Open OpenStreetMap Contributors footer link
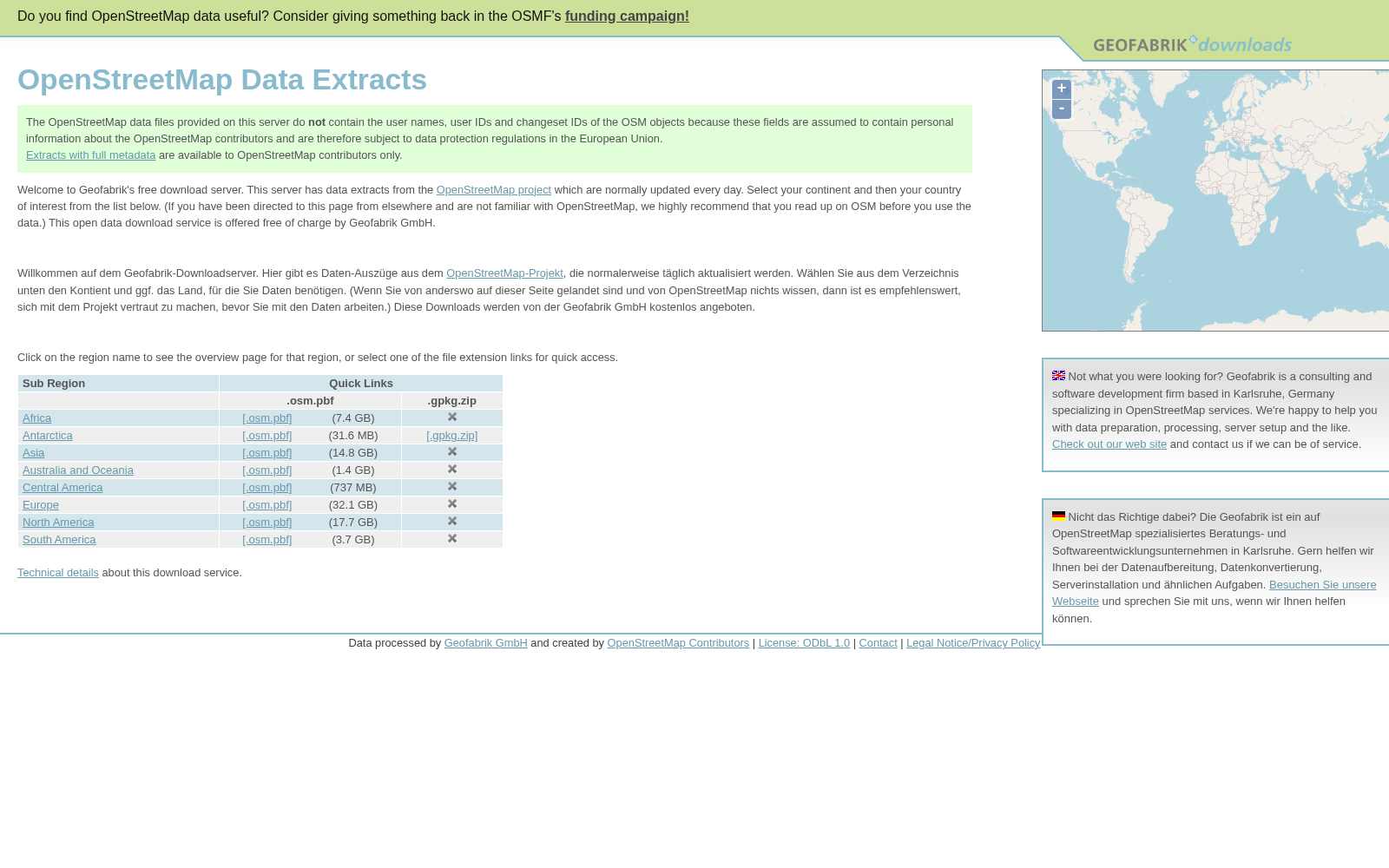The height and width of the screenshot is (868, 1389). click(x=678, y=643)
